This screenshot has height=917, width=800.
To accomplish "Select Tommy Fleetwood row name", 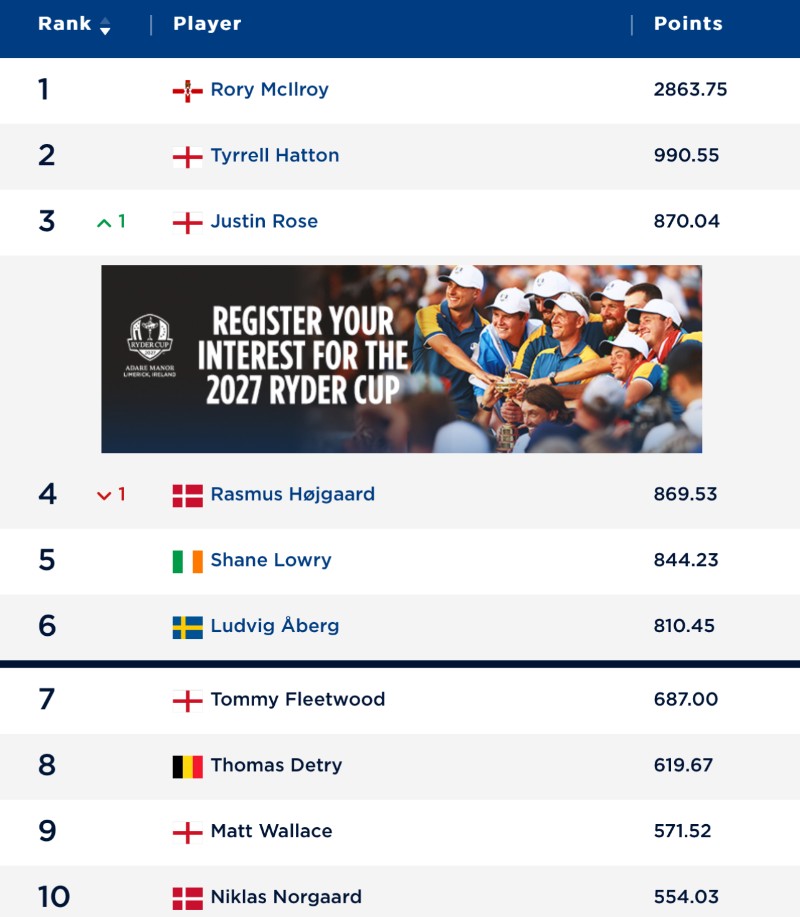I will 298,699.
